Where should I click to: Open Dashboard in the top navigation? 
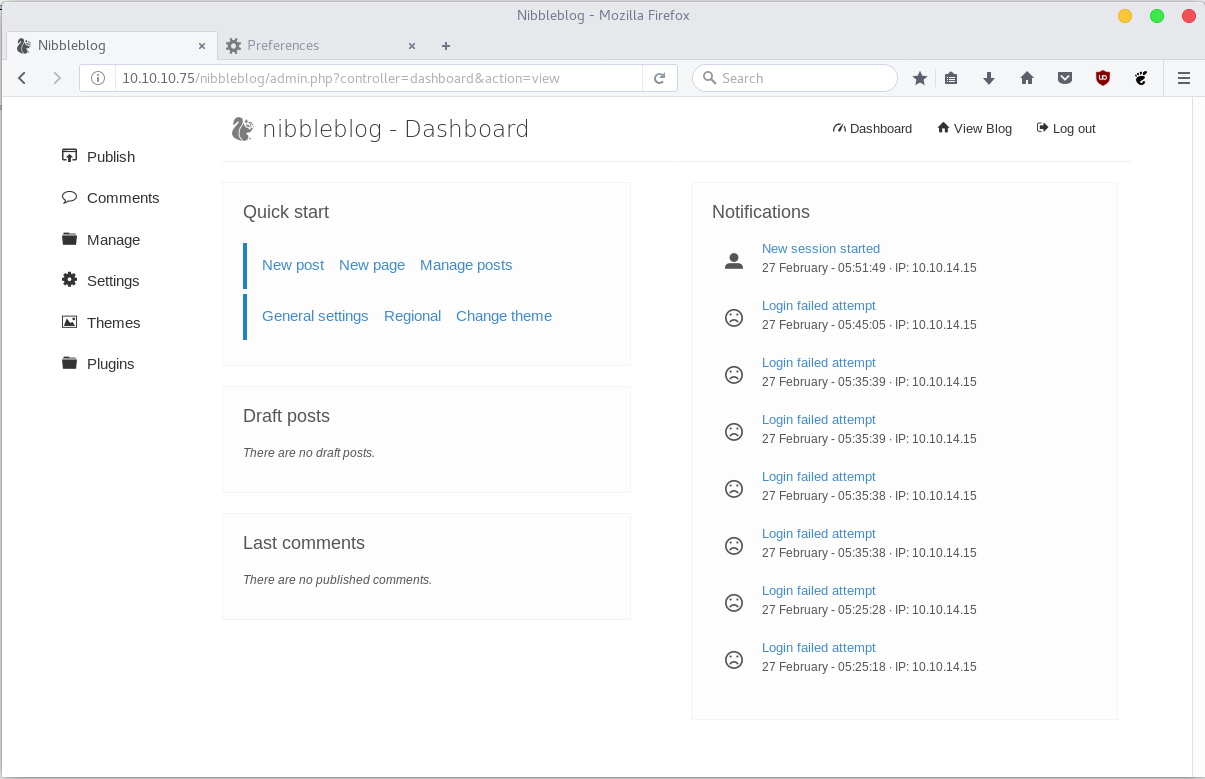click(872, 128)
